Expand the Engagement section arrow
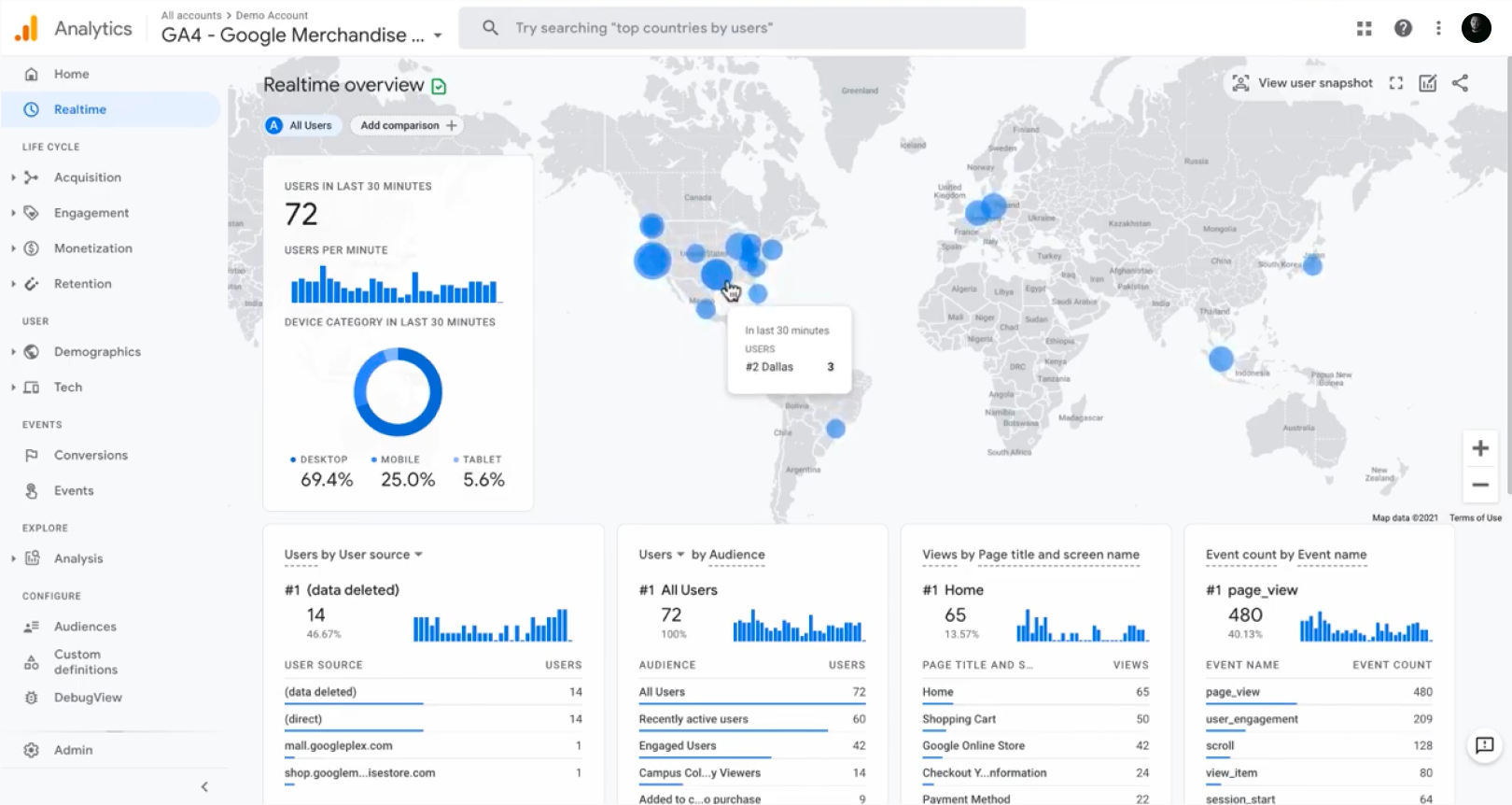This screenshot has width=1512, height=805. tap(13, 213)
